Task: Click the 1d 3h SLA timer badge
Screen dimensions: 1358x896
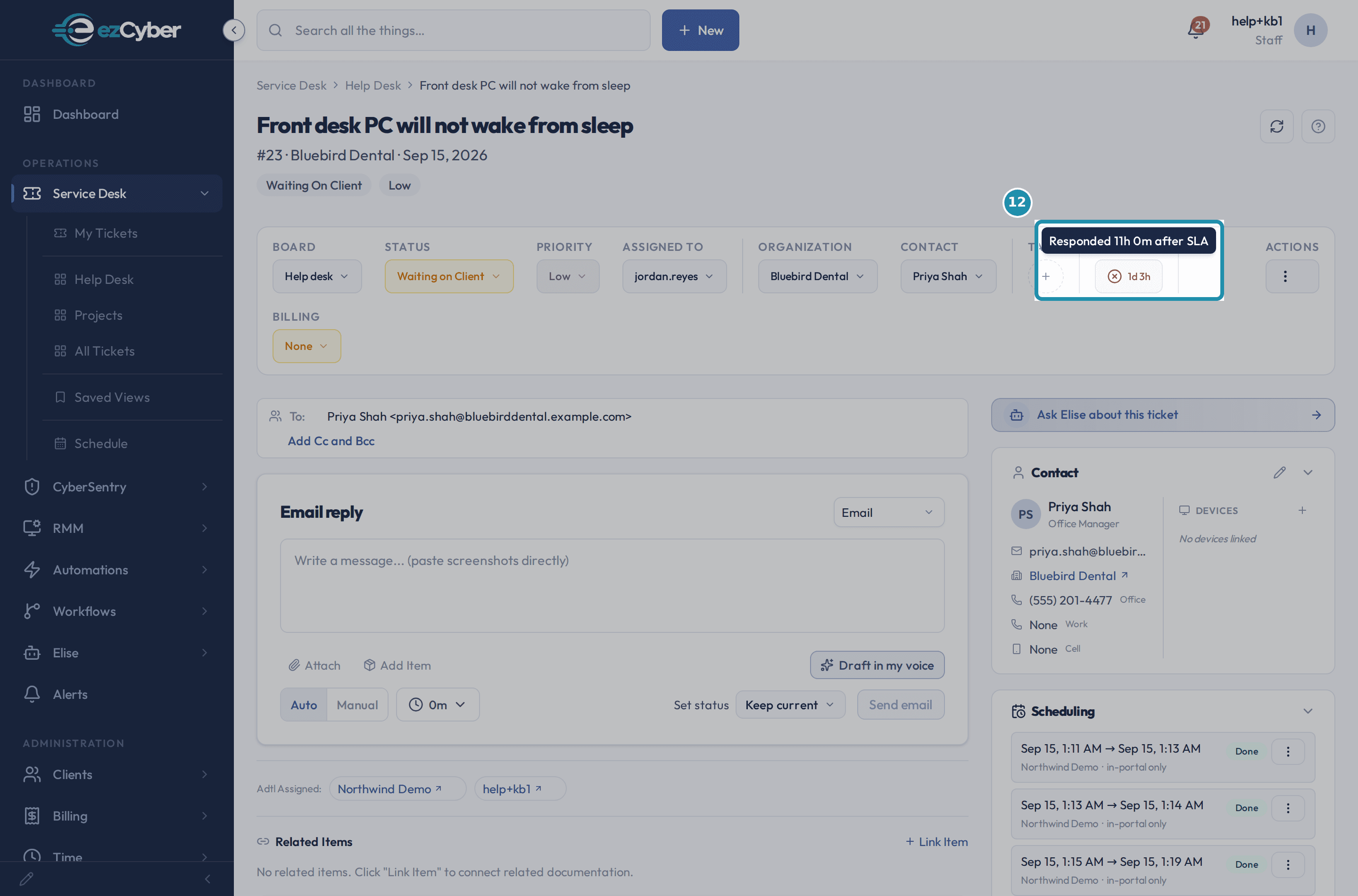Action: tap(1128, 276)
